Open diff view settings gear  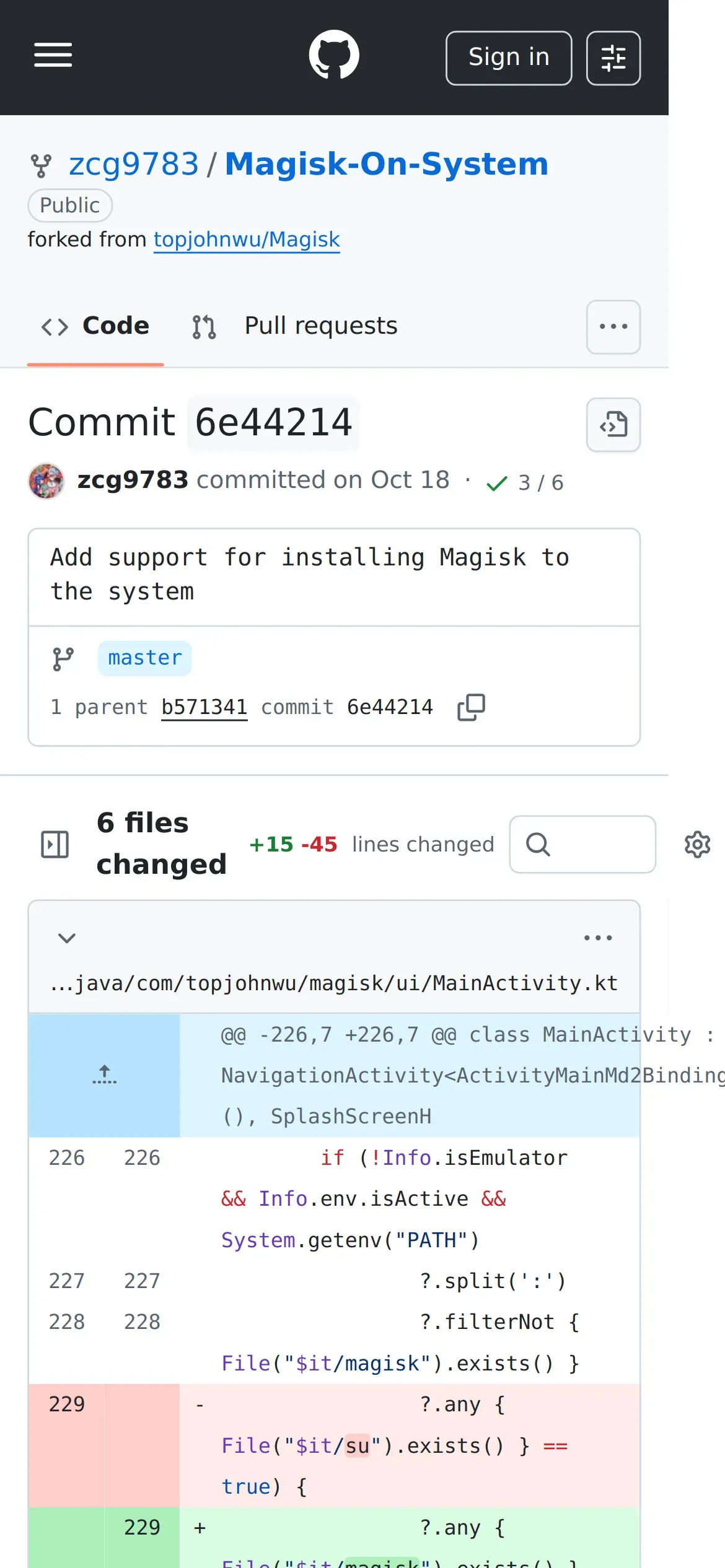tap(697, 844)
